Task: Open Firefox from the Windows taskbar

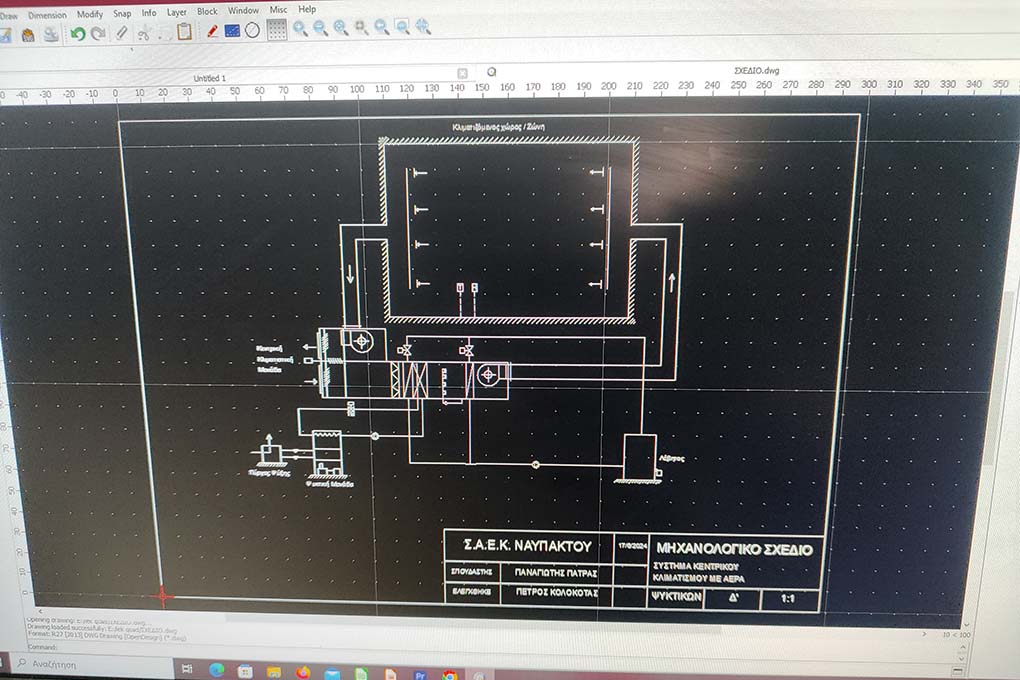Action: tap(303, 671)
